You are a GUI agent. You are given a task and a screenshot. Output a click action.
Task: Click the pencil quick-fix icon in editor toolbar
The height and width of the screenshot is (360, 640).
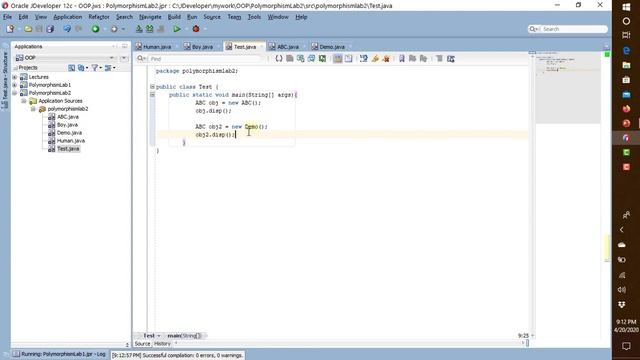pyautogui.click(x=375, y=59)
